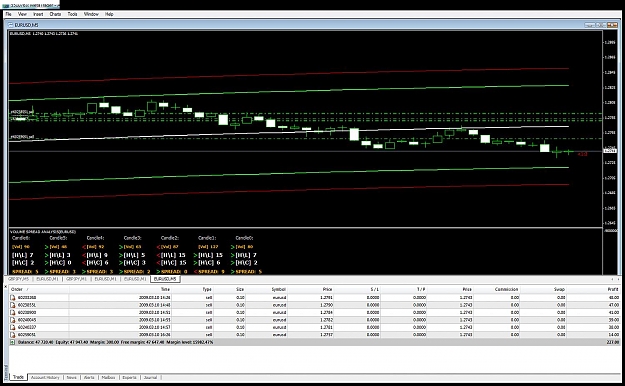Click order icon of row with profit 47.00
The width and height of the screenshot is (625, 386).
point(13,305)
